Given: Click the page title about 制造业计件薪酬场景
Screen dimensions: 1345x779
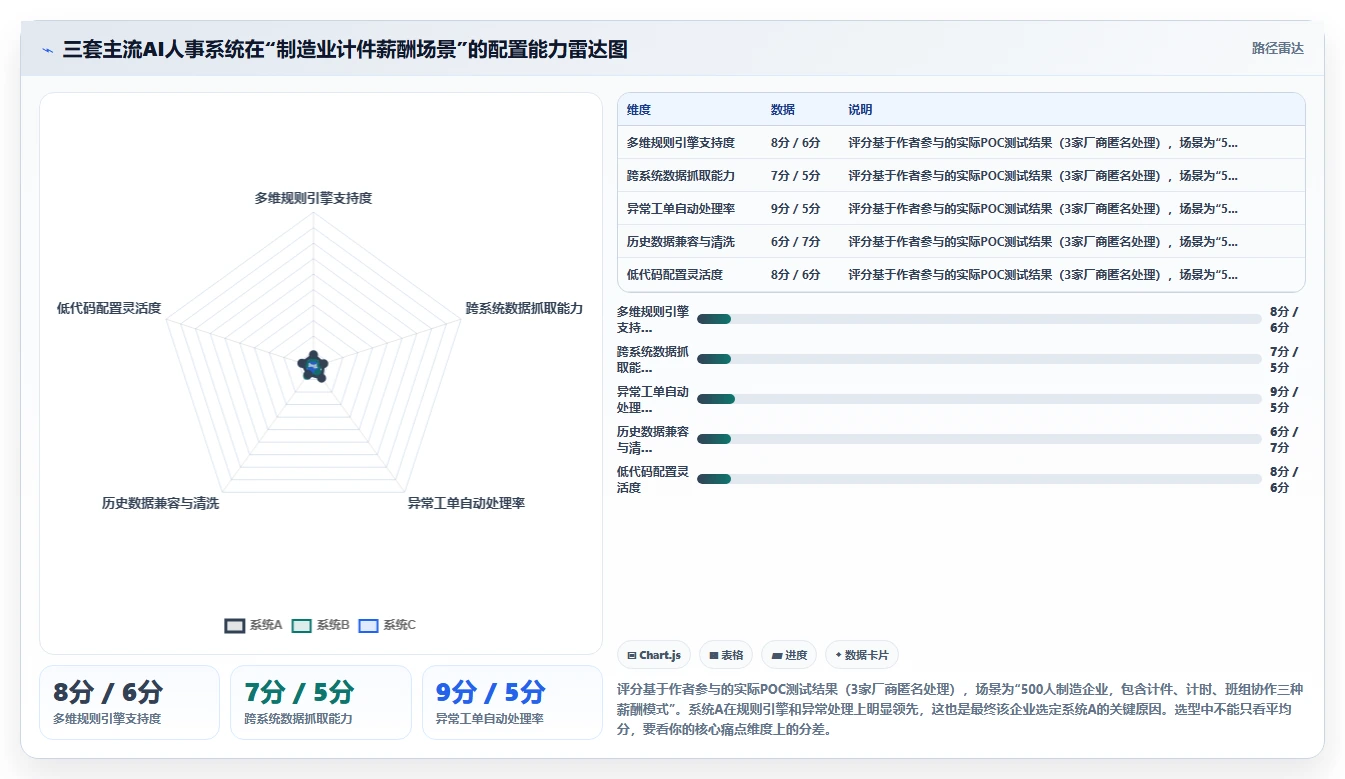Looking at the screenshot, I should (345, 49).
